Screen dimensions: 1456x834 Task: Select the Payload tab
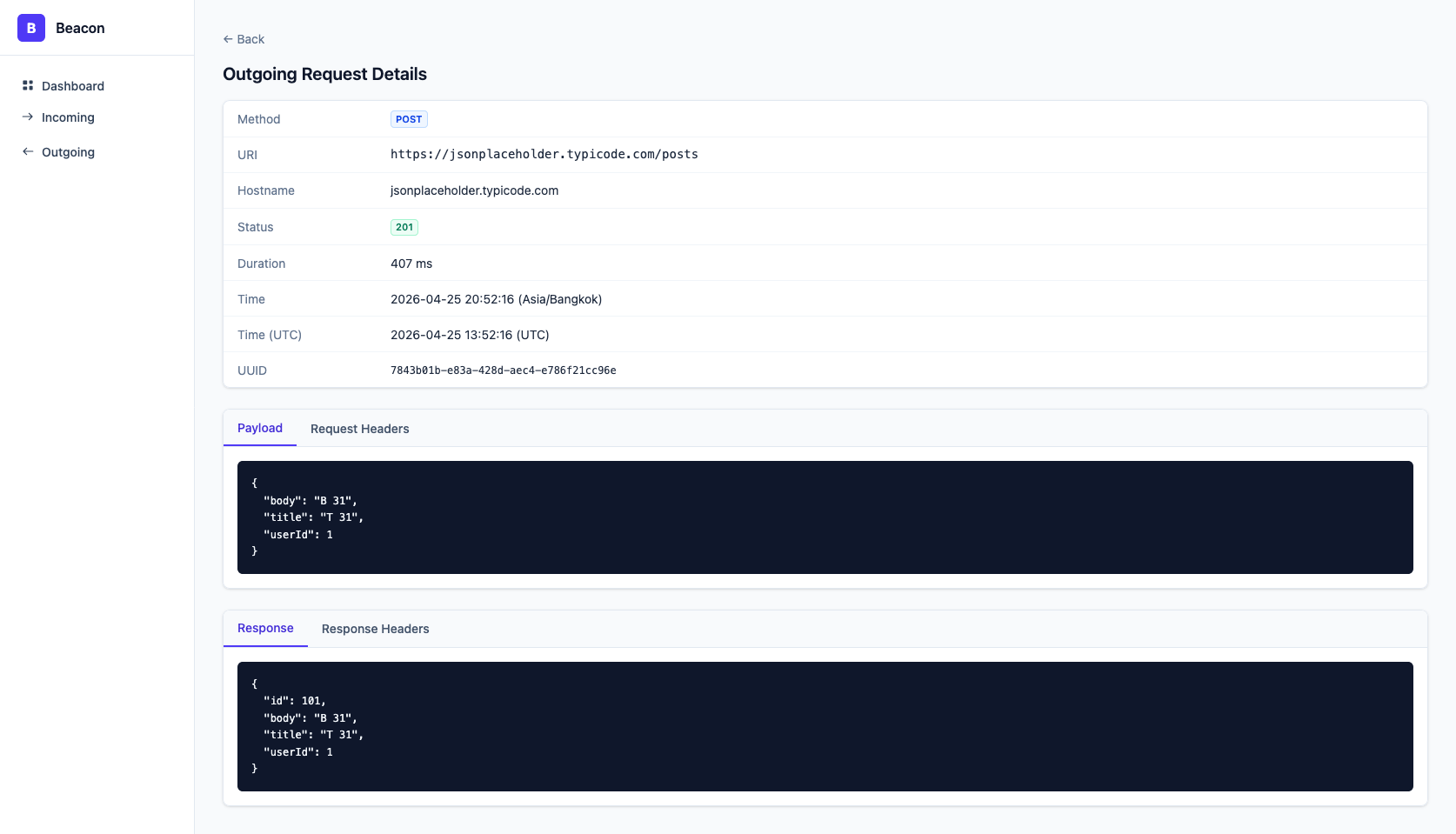click(260, 428)
